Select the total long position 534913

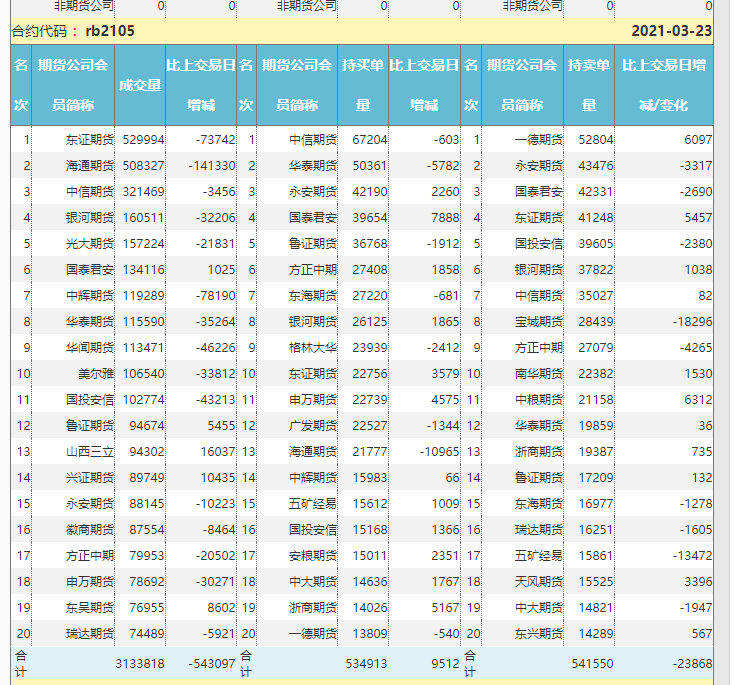[365, 663]
